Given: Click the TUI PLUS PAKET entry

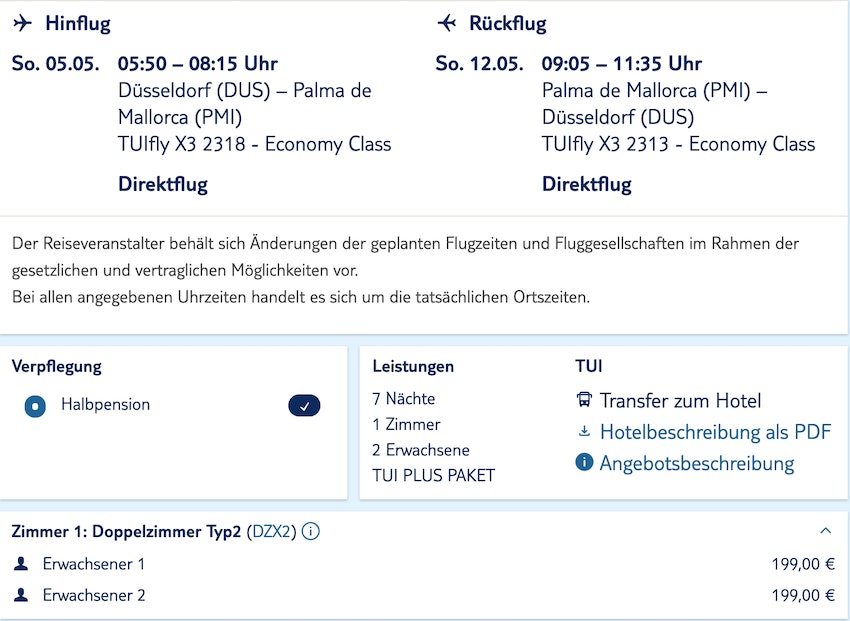Looking at the screenshot, I should pos(433,476).
